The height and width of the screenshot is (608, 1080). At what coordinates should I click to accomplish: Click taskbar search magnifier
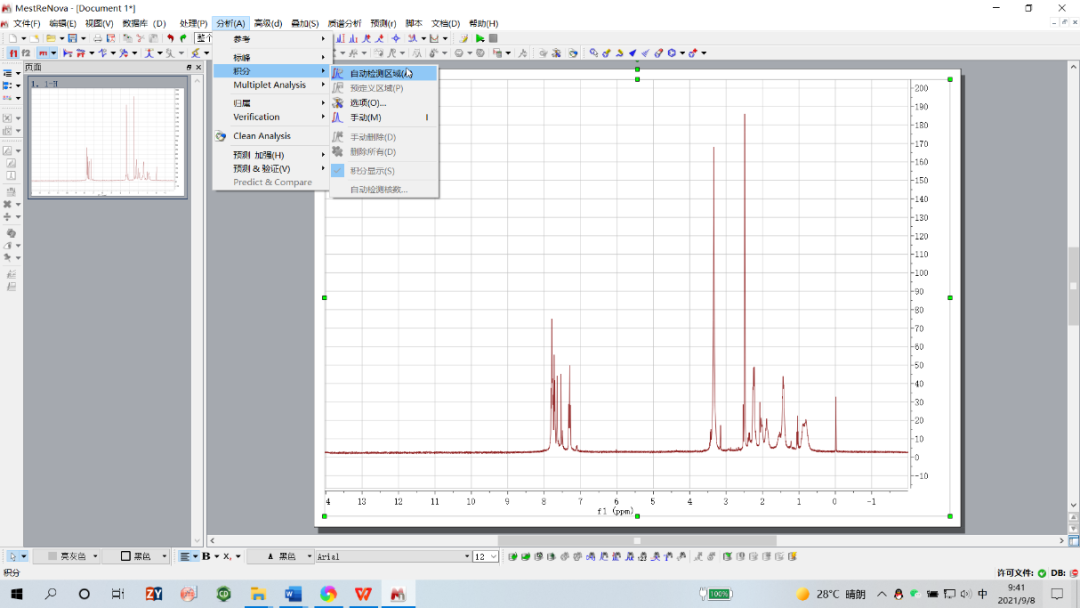50,594
